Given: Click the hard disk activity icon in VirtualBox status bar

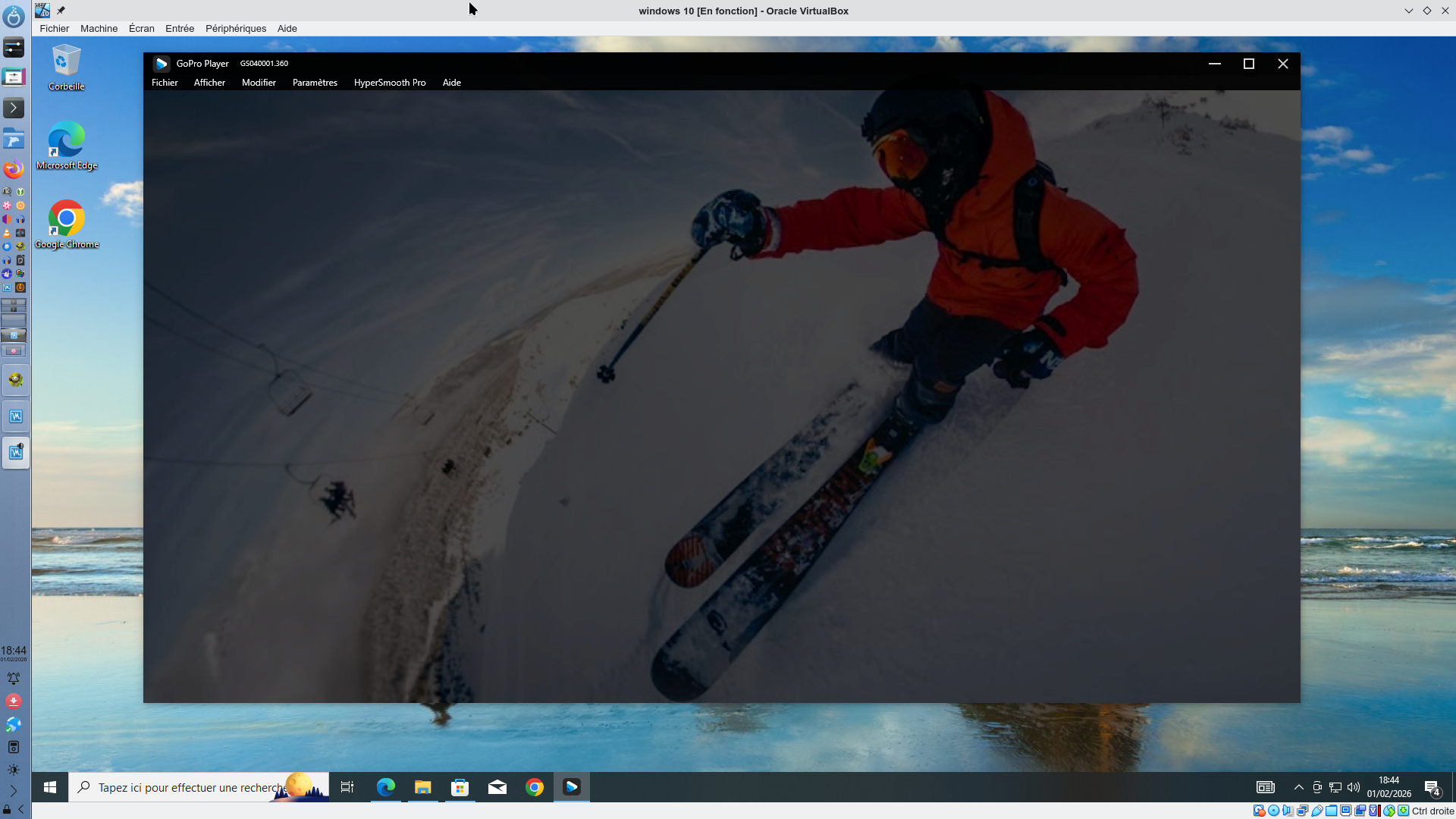Looking at the screenshot, I should [1258, 812].
